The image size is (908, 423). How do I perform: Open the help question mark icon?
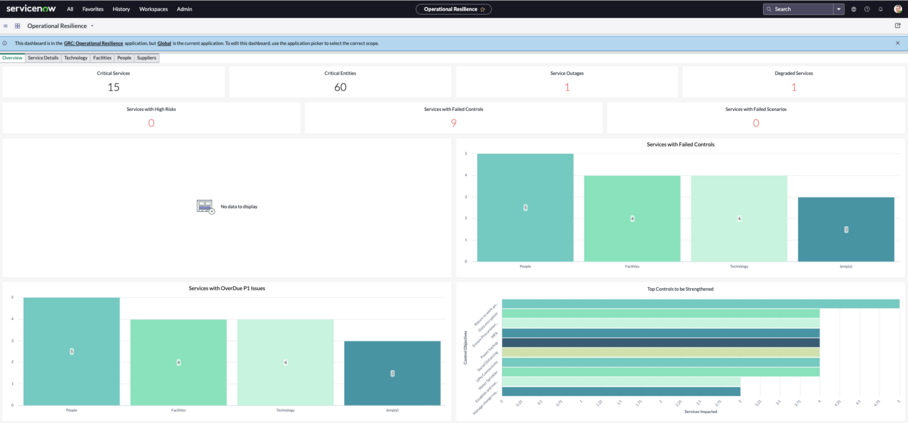tap(867, 9)
